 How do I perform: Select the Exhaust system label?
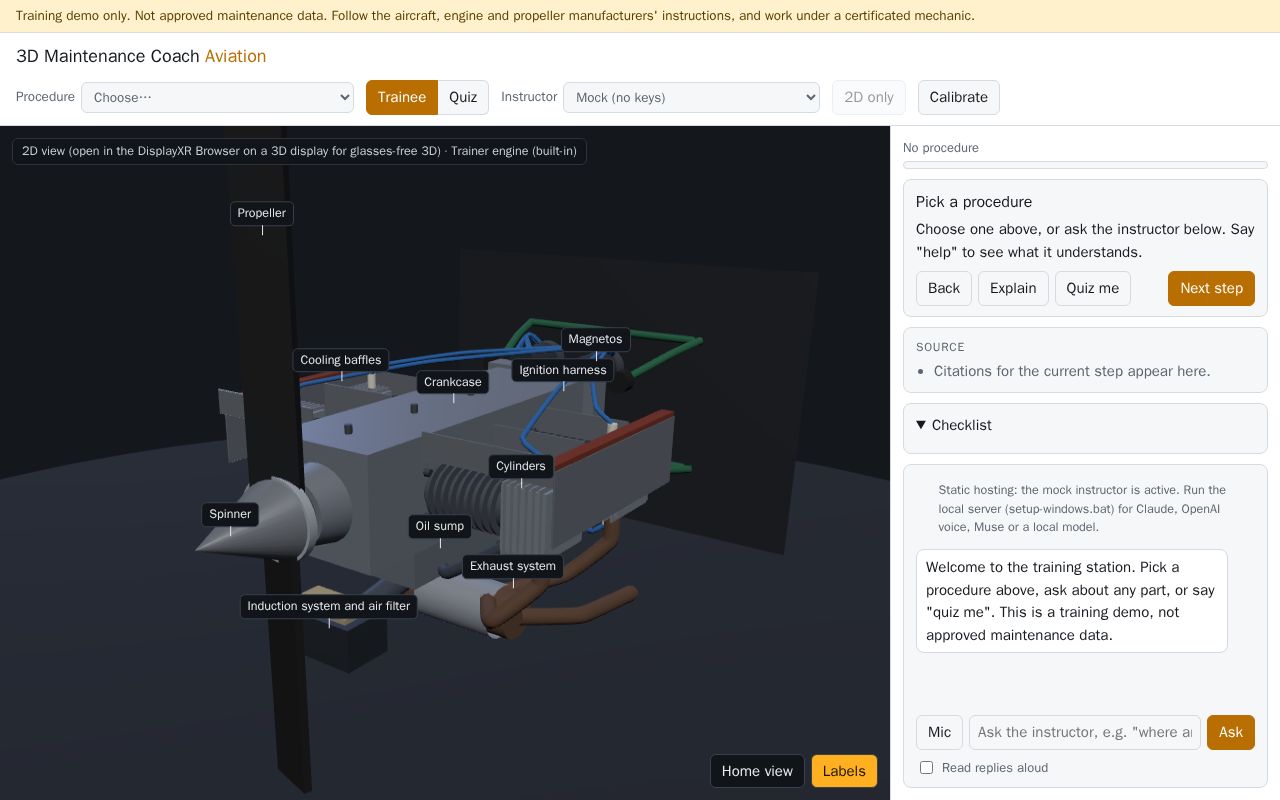513,566
